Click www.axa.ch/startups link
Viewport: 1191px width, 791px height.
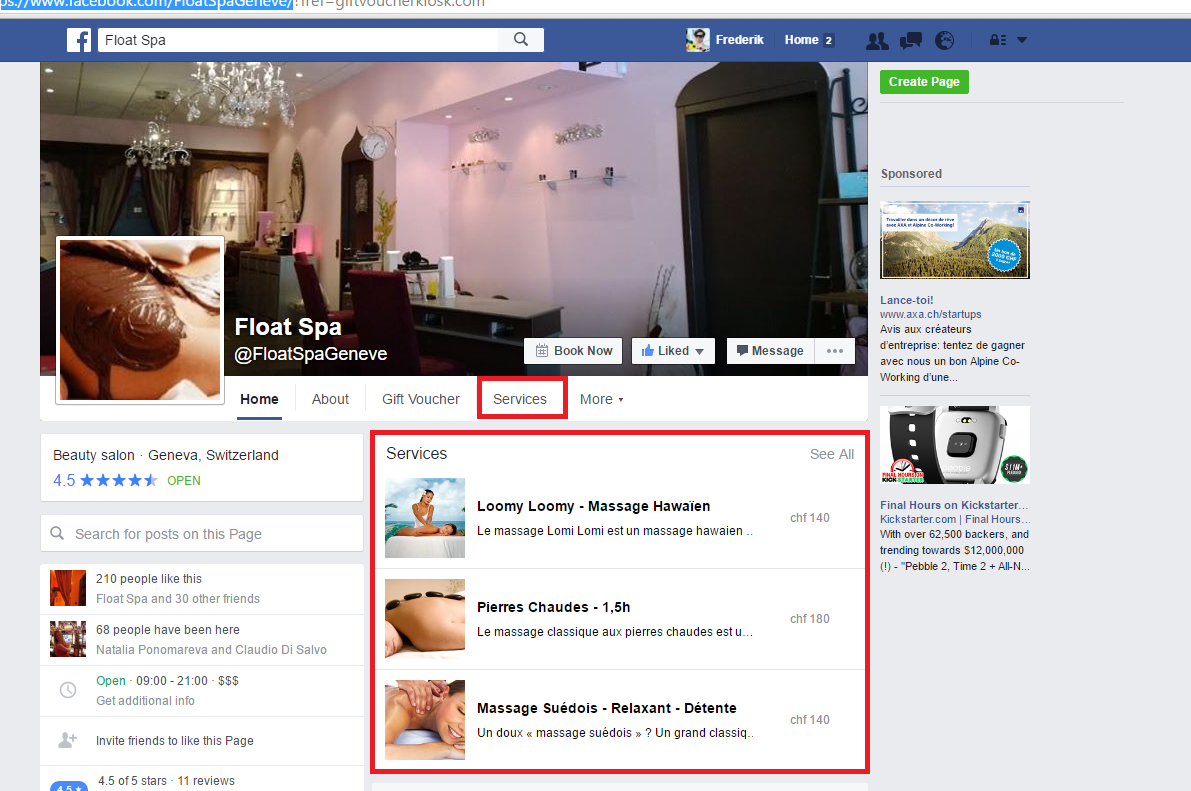point(930,315)
